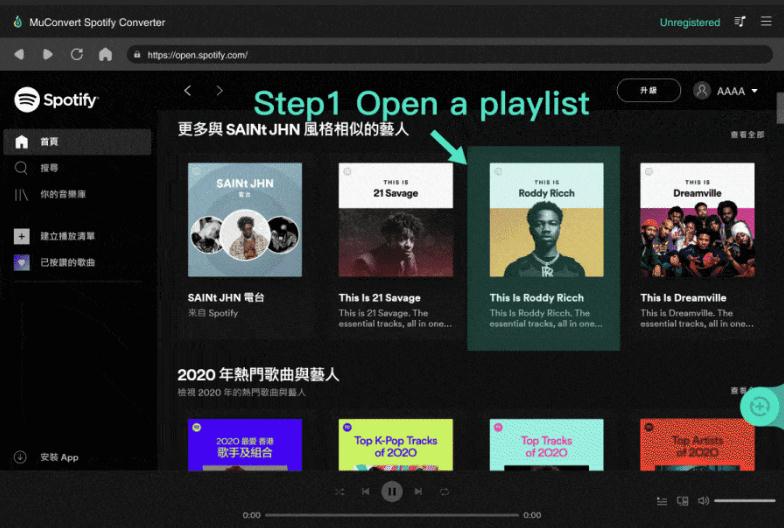Open the MuConvert hamburger menu
This screenshot has height=528, width=784.
pos(766,22)
